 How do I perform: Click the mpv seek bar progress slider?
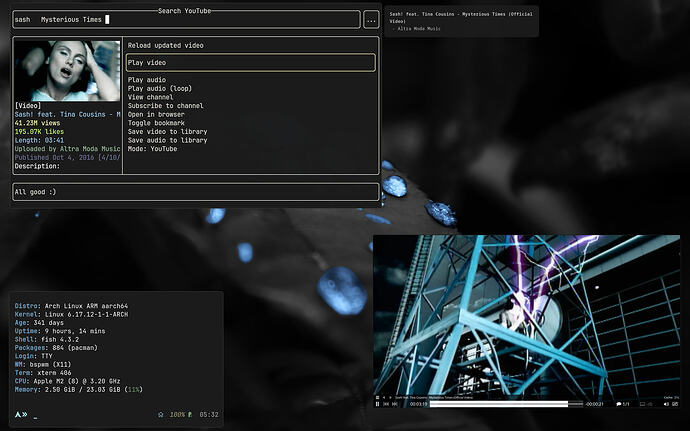tap(506, 404)
